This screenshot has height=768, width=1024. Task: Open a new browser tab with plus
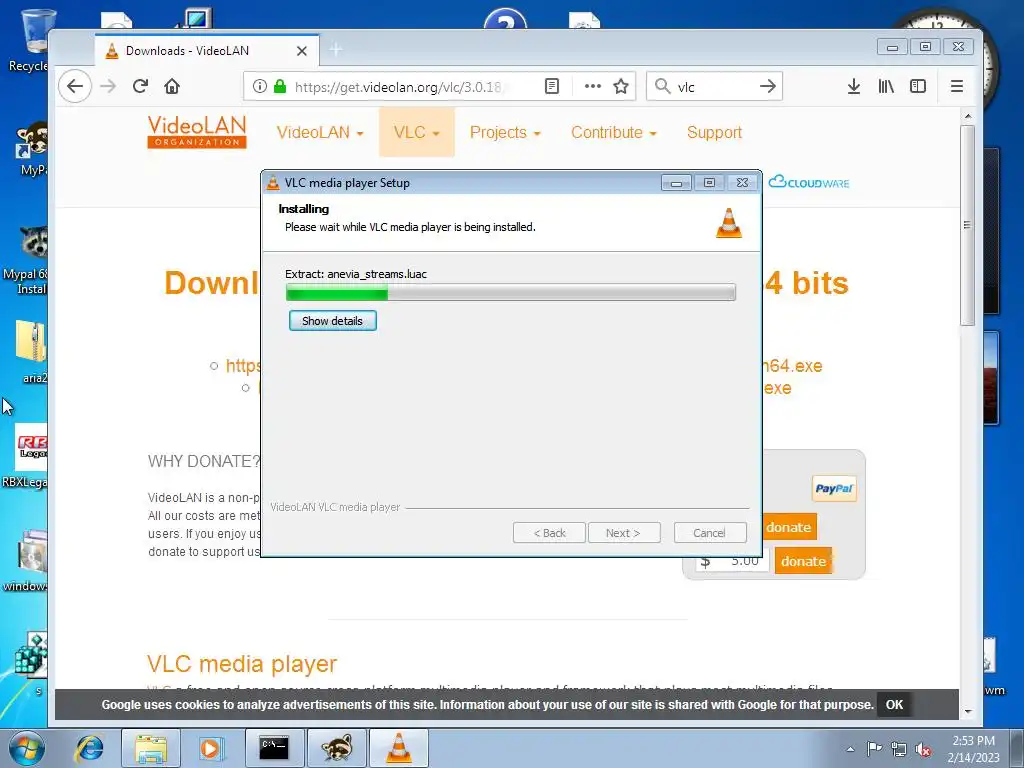tap(336, 50)
